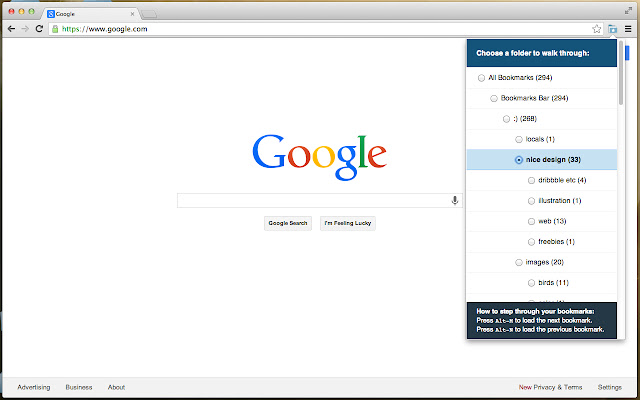Open the Chrome hamburger menu
The image size is (640, 400).
click(628, 29)
